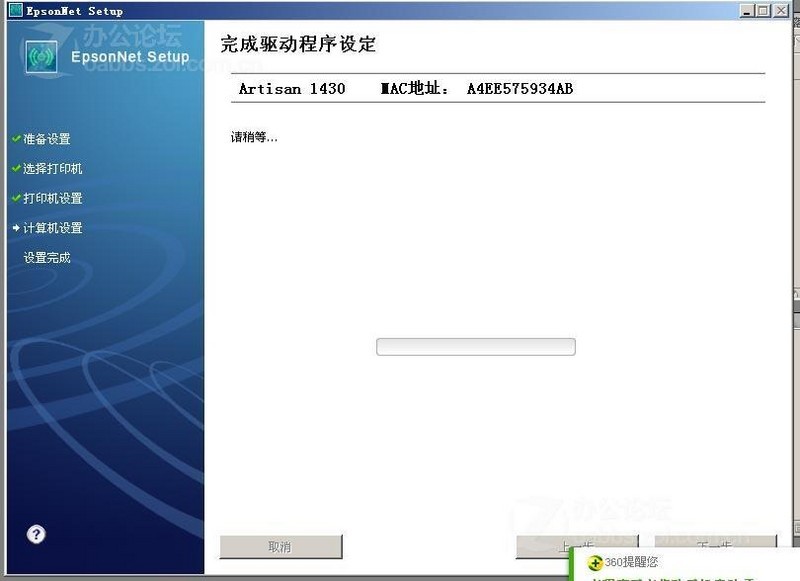Select the 设置完成 step in sidebar

pyautogui.click(x=46, y=258)
